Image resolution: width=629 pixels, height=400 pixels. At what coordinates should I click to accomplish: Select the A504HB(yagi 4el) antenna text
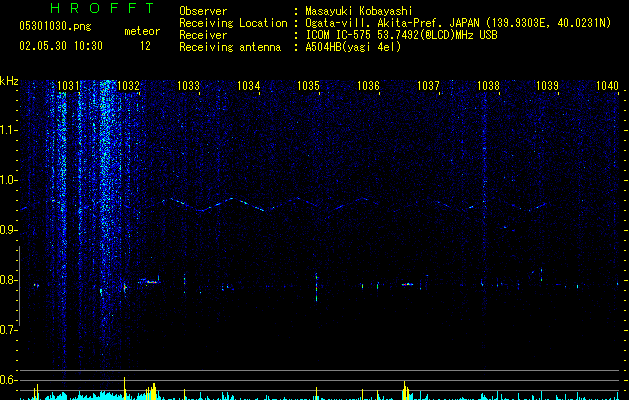353,47
